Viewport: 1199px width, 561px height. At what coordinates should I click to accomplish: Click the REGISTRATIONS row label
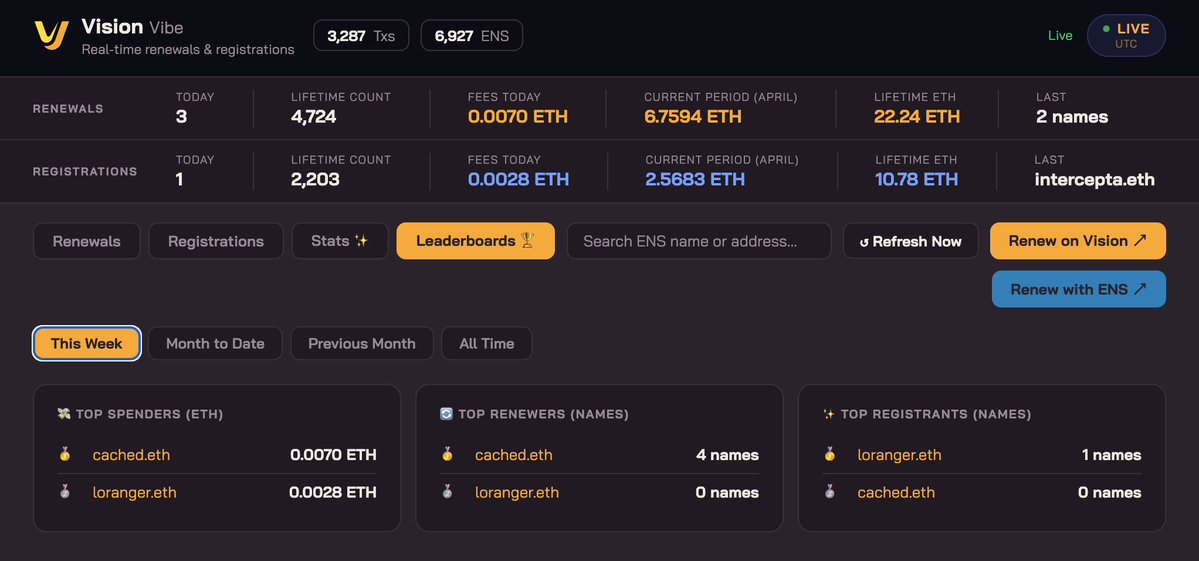[x=85, y=171]
